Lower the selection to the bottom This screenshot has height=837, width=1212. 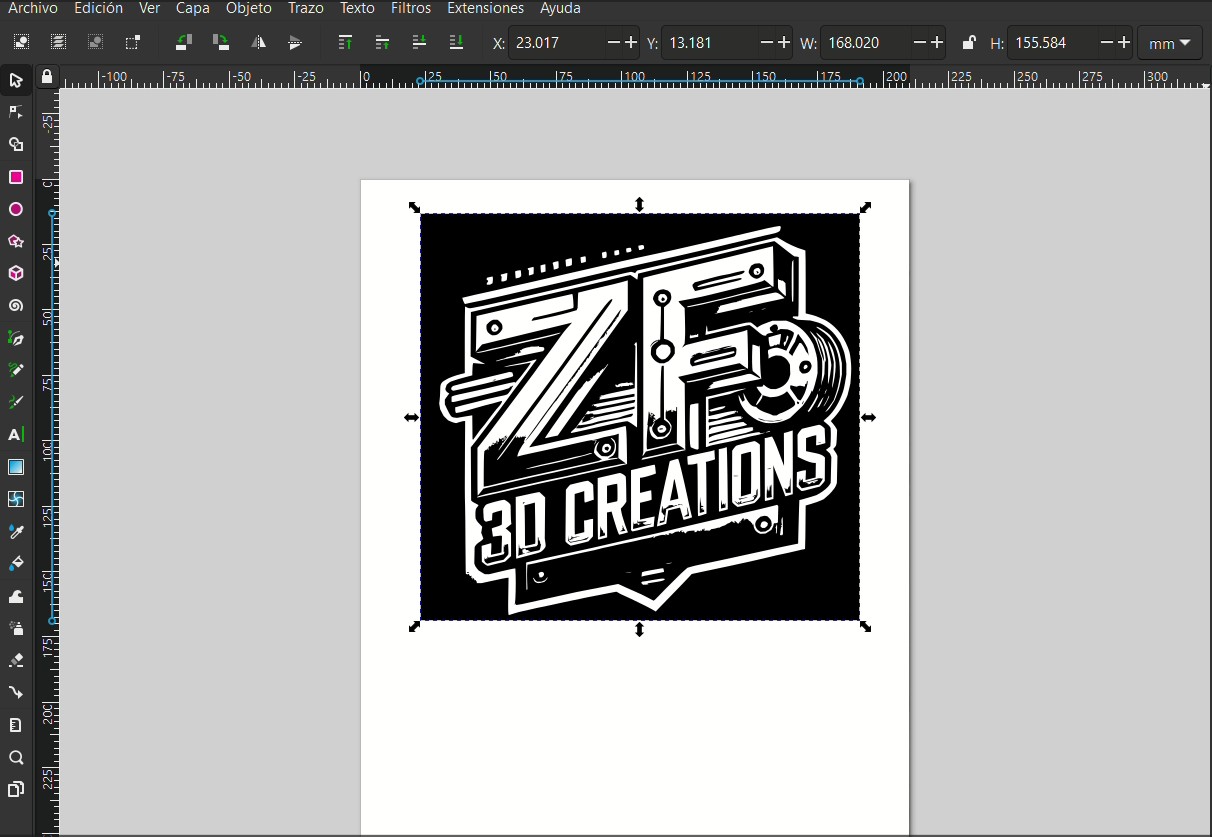point(457,42)
